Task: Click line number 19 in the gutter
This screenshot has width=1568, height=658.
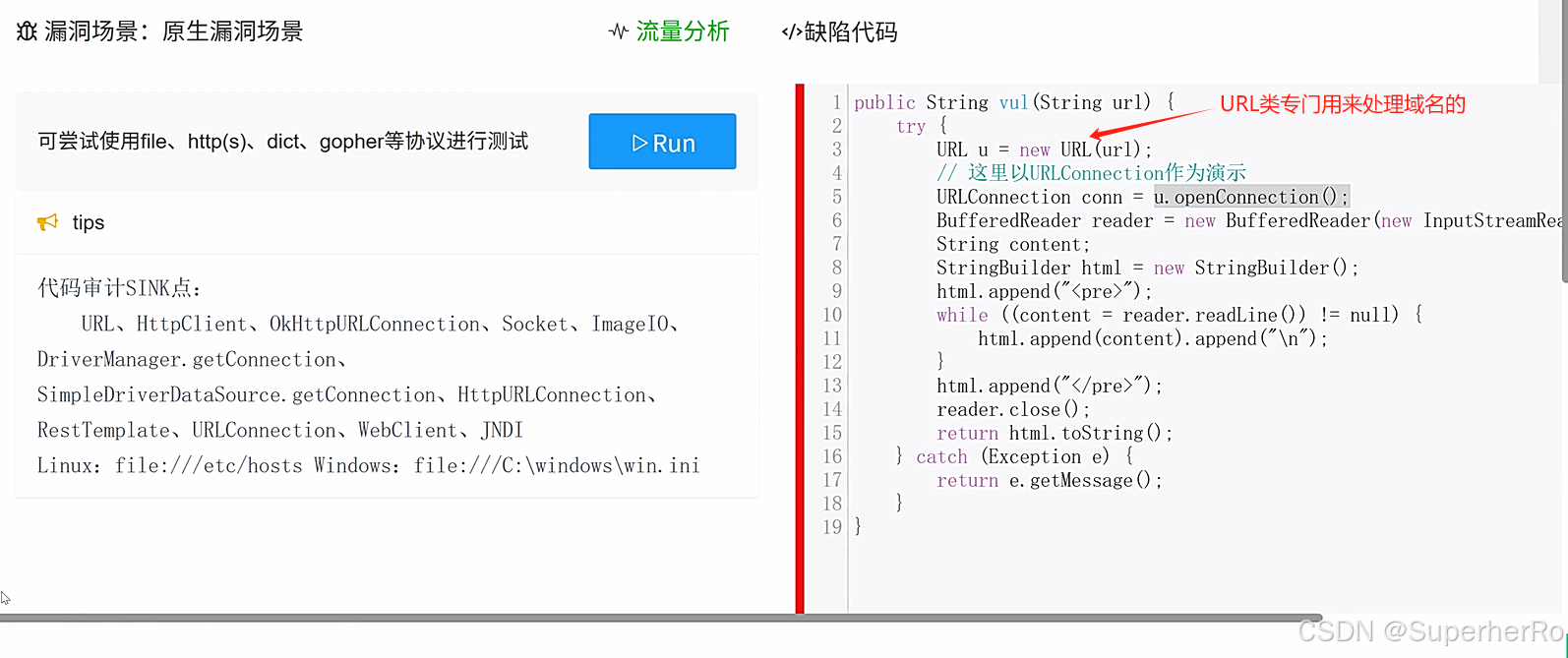Action: tap(832, 527)
